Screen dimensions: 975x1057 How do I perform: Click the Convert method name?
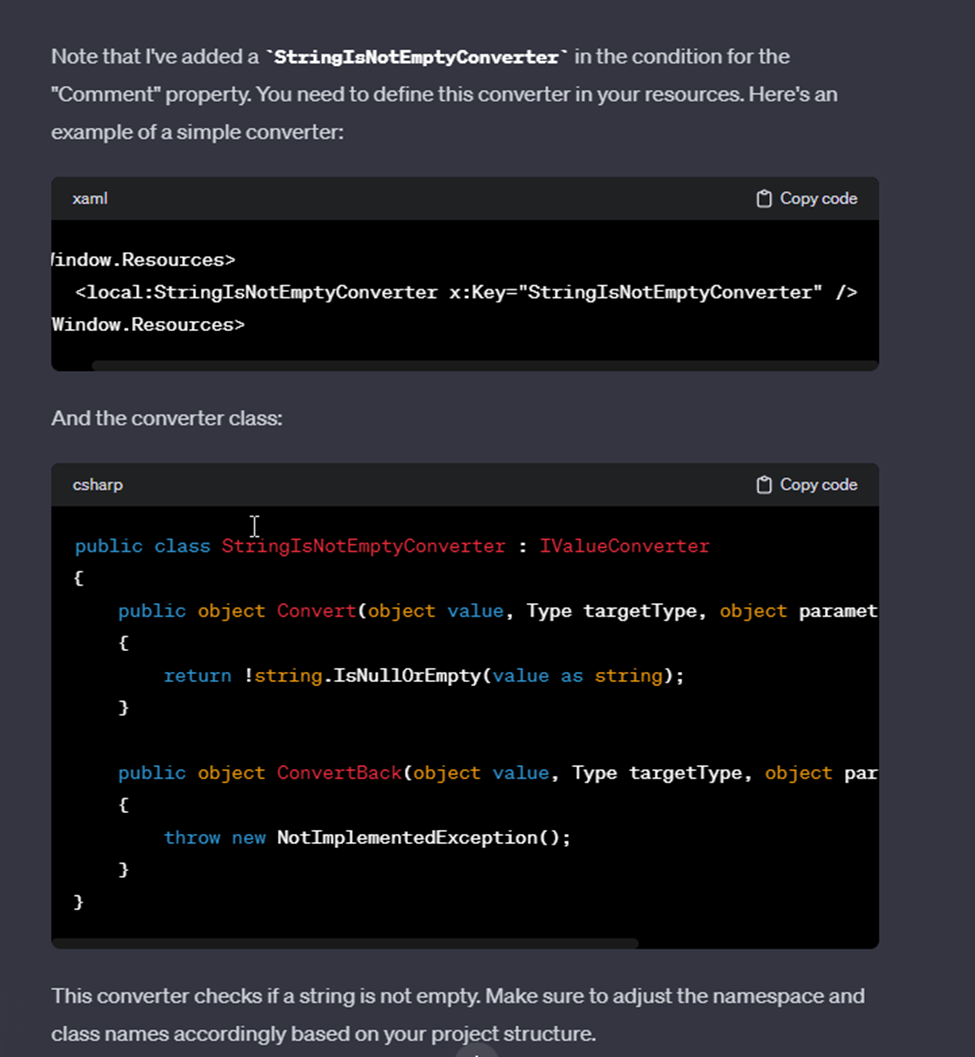click(316, 611)
